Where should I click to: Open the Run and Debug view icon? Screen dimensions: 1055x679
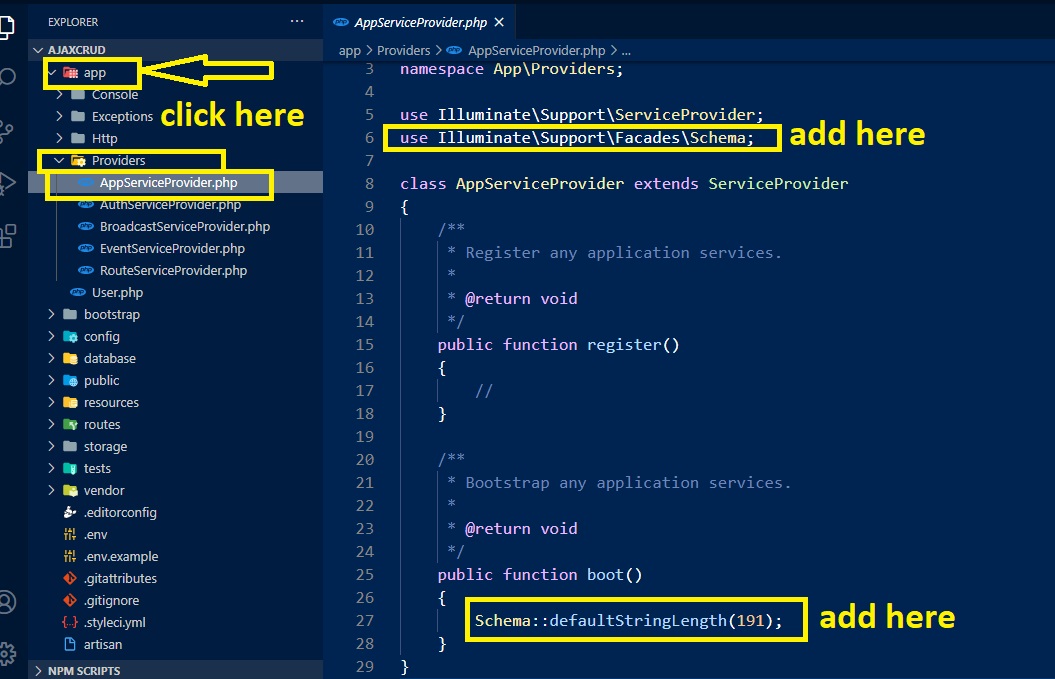(x=7, y=183)
